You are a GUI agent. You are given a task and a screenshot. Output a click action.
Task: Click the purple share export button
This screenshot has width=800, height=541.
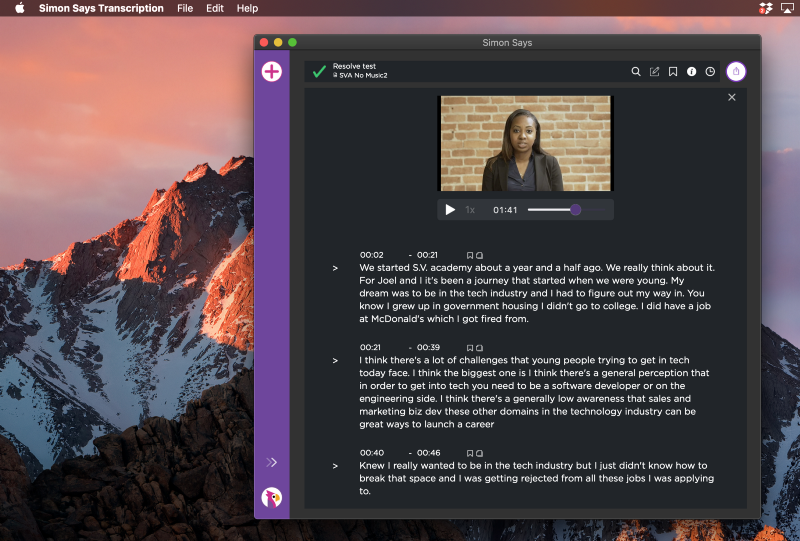coord(736,71)
